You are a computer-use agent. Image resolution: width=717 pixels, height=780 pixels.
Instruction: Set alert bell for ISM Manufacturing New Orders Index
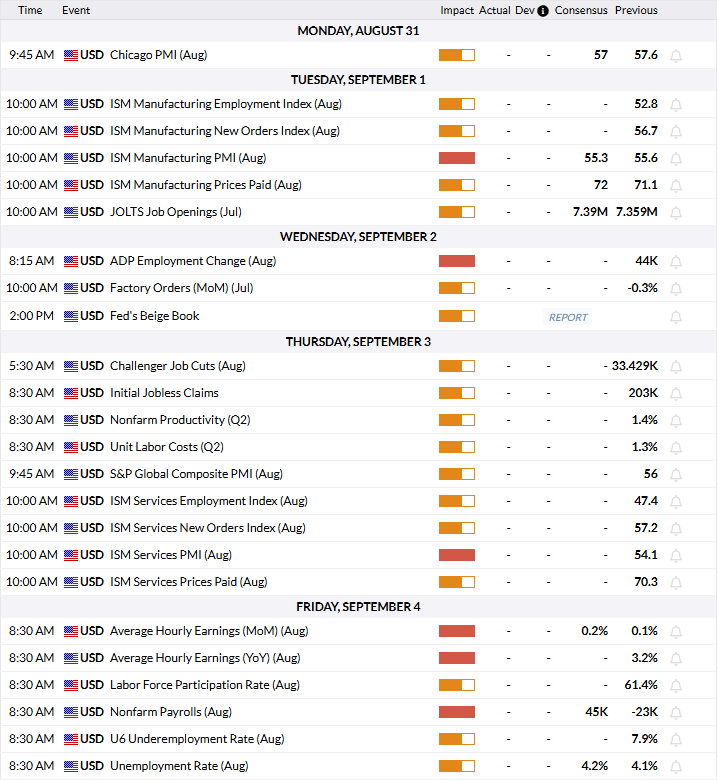coord(676,131)
